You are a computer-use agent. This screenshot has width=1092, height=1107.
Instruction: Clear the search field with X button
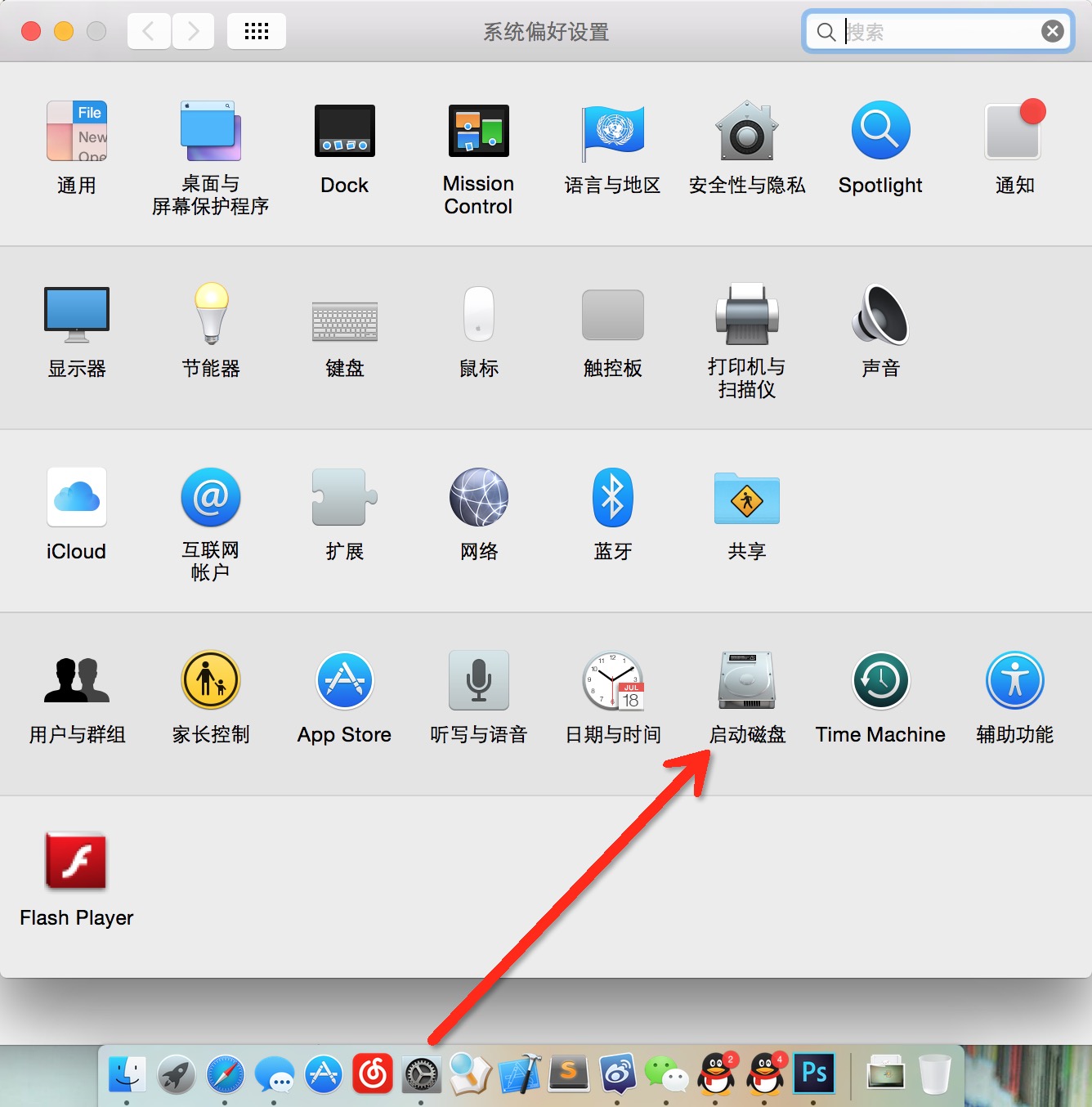pos(1053,32)
